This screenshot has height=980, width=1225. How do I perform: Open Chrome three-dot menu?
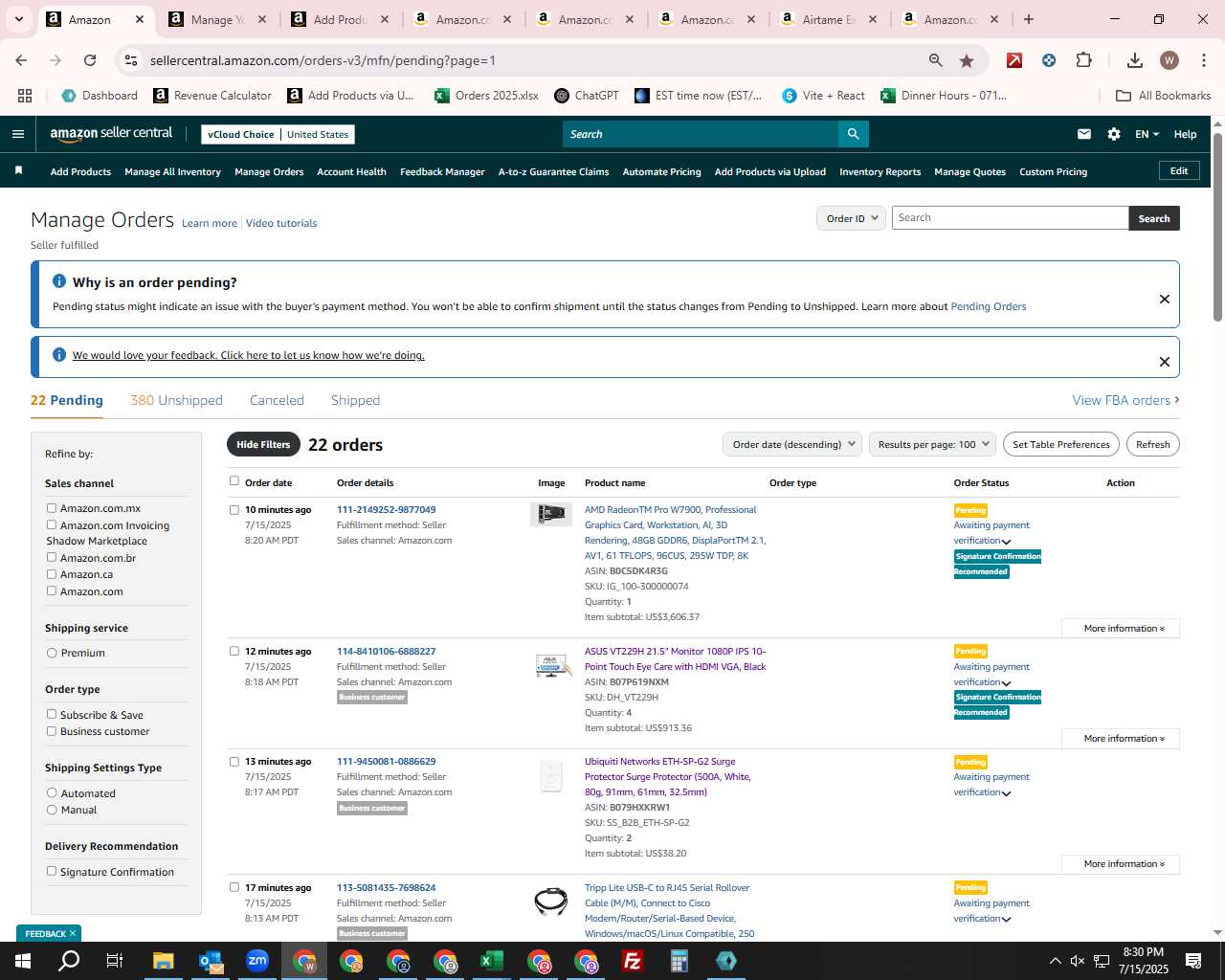[1202, 60]
